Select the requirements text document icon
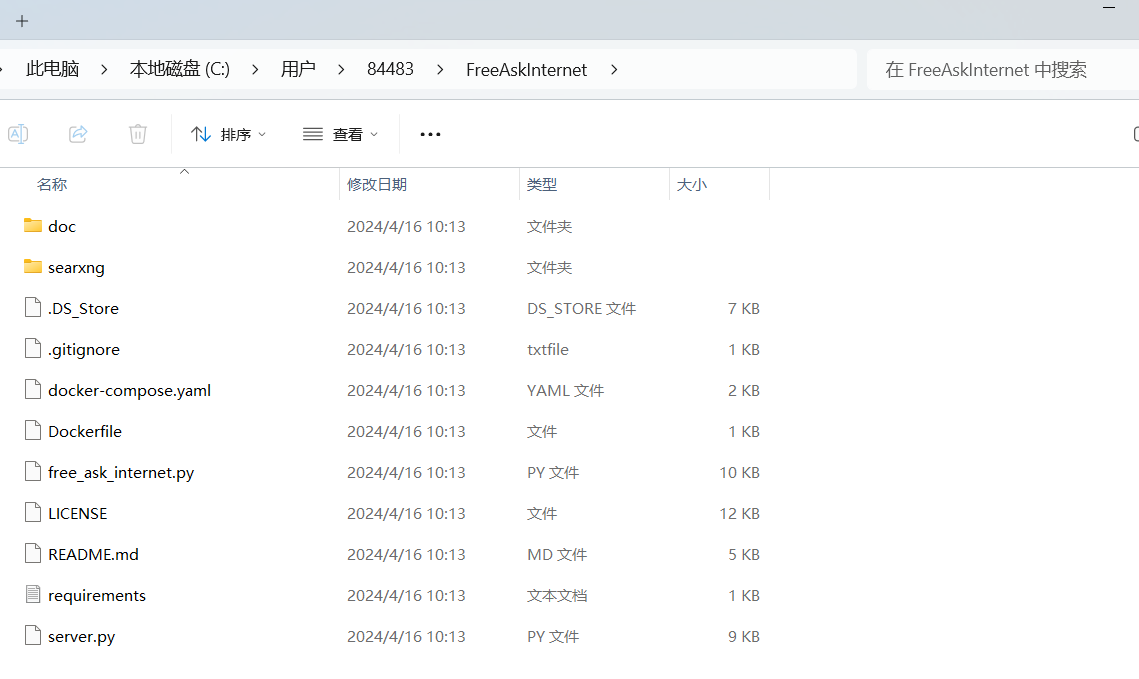Viewport: 1139px width, 679px height. click(x=34, y=595)
